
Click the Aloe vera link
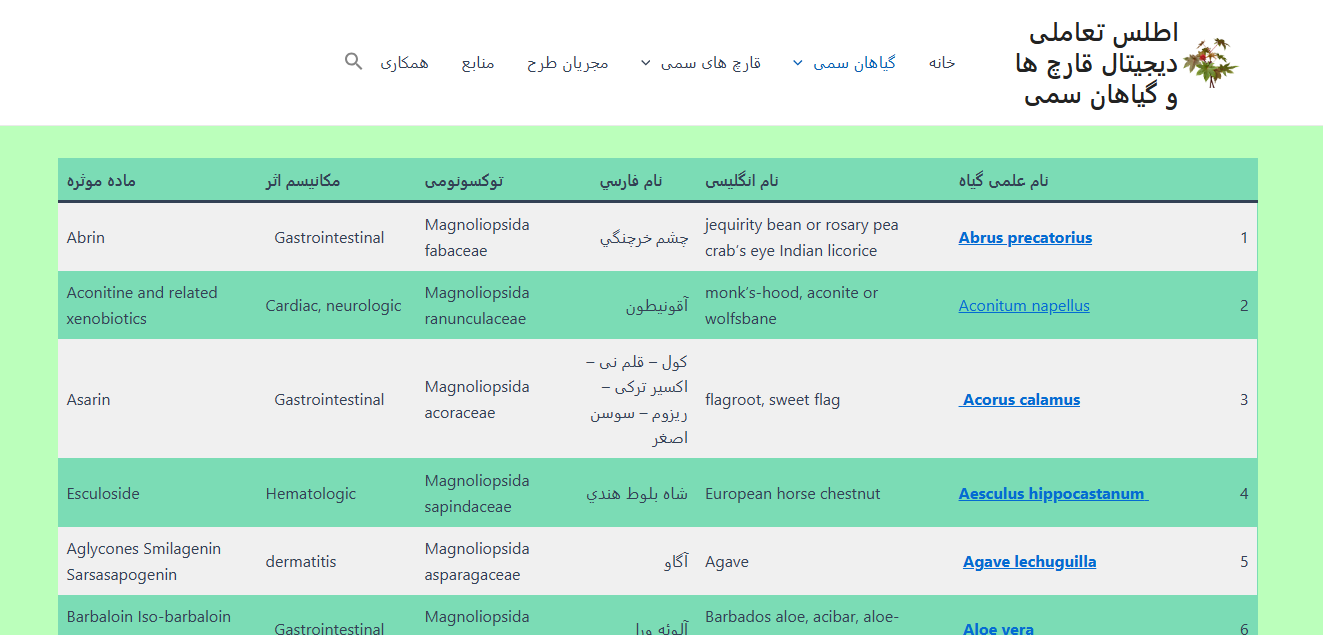coord(998,628)
